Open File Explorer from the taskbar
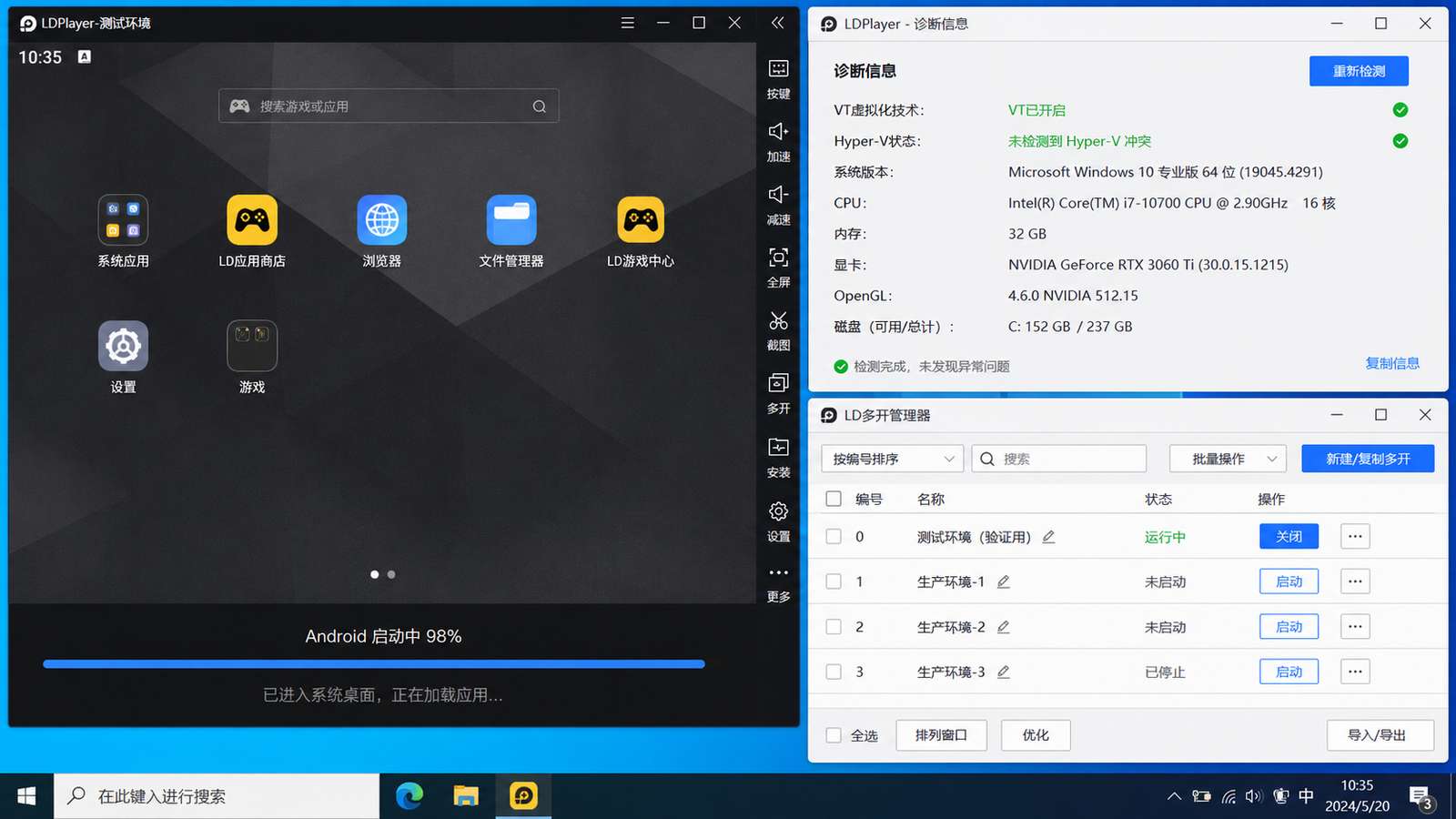The height and width of the screenshot is (819, 1456). [466, 796]
